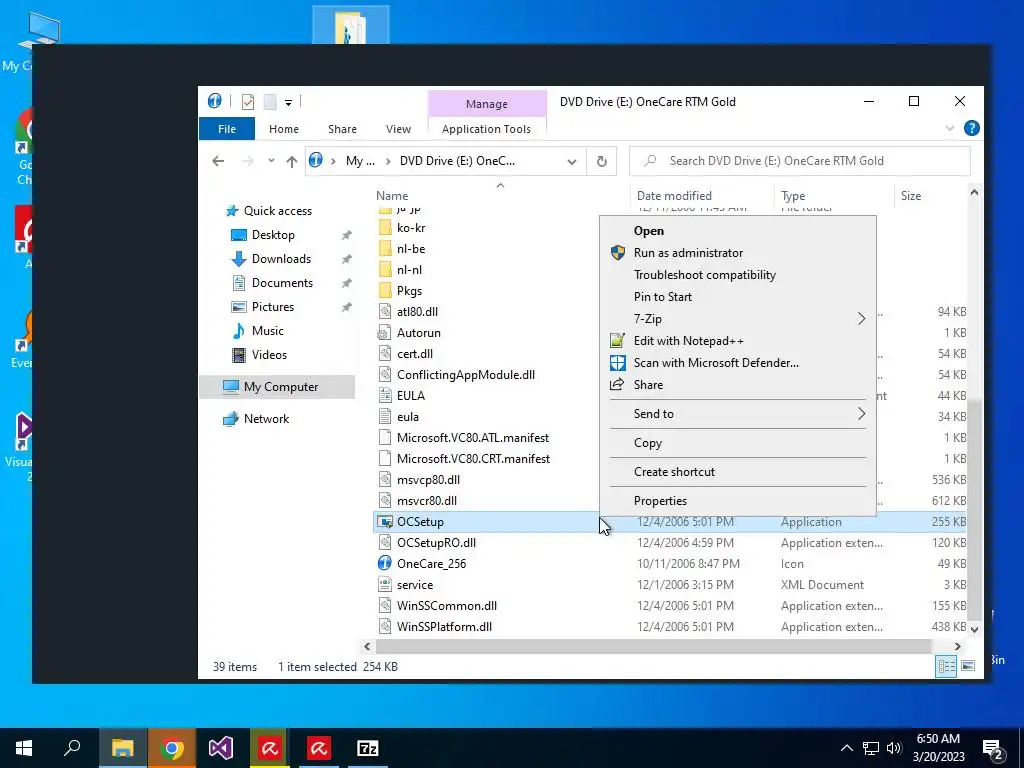Click the vertical scrollbar down arrow
The image size is (1024, 768).
[974, 630]
